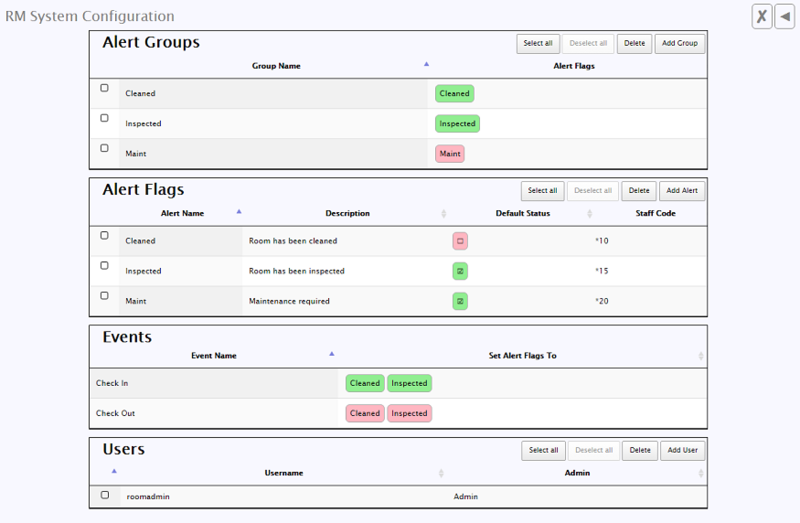Click red Cleaned flag in Check Out row
The image size is (800, 523).
pos(365,413)
